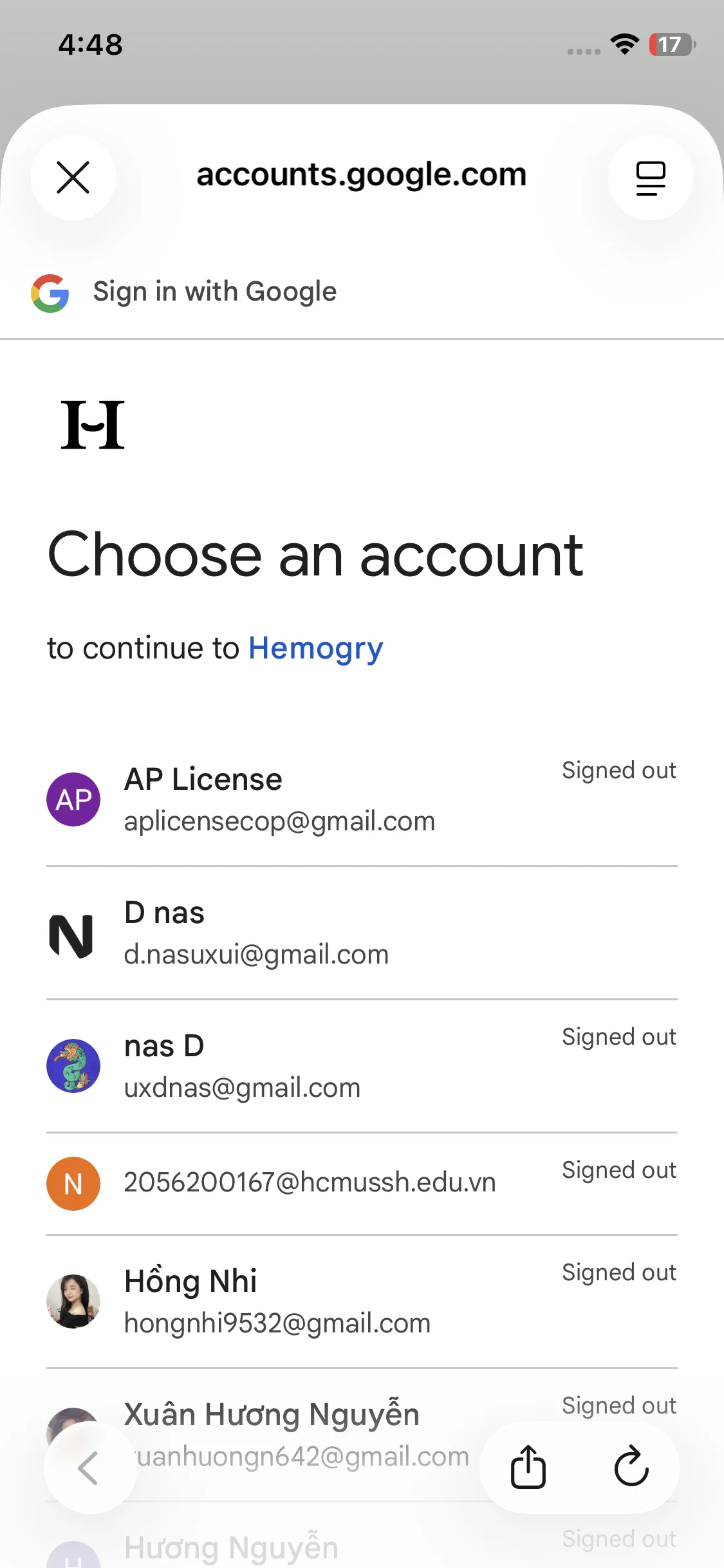This screenshot has height=1568, width=724.
Task: Tap Hồng Nhi's profile photo
Action: pos(73,1302)
